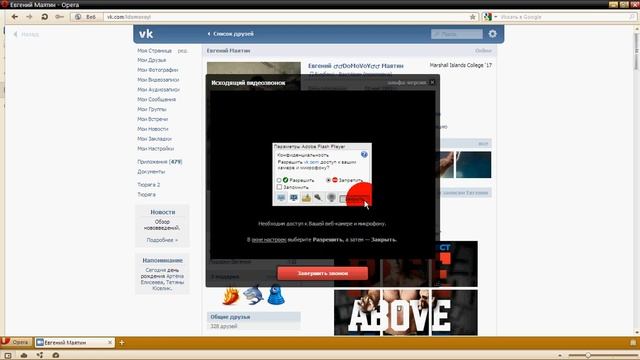Image resolution: width=640 pixels, height=360 pixels.
Task: Open VK settings gear icon
Action: [493, 34]
